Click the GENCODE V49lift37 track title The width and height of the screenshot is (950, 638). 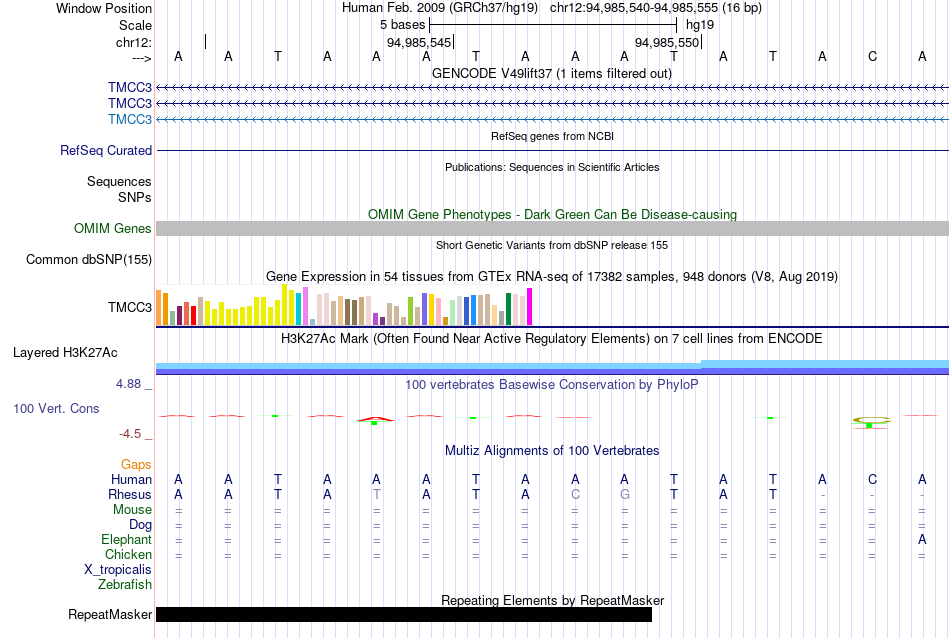[x=551, y=73]
